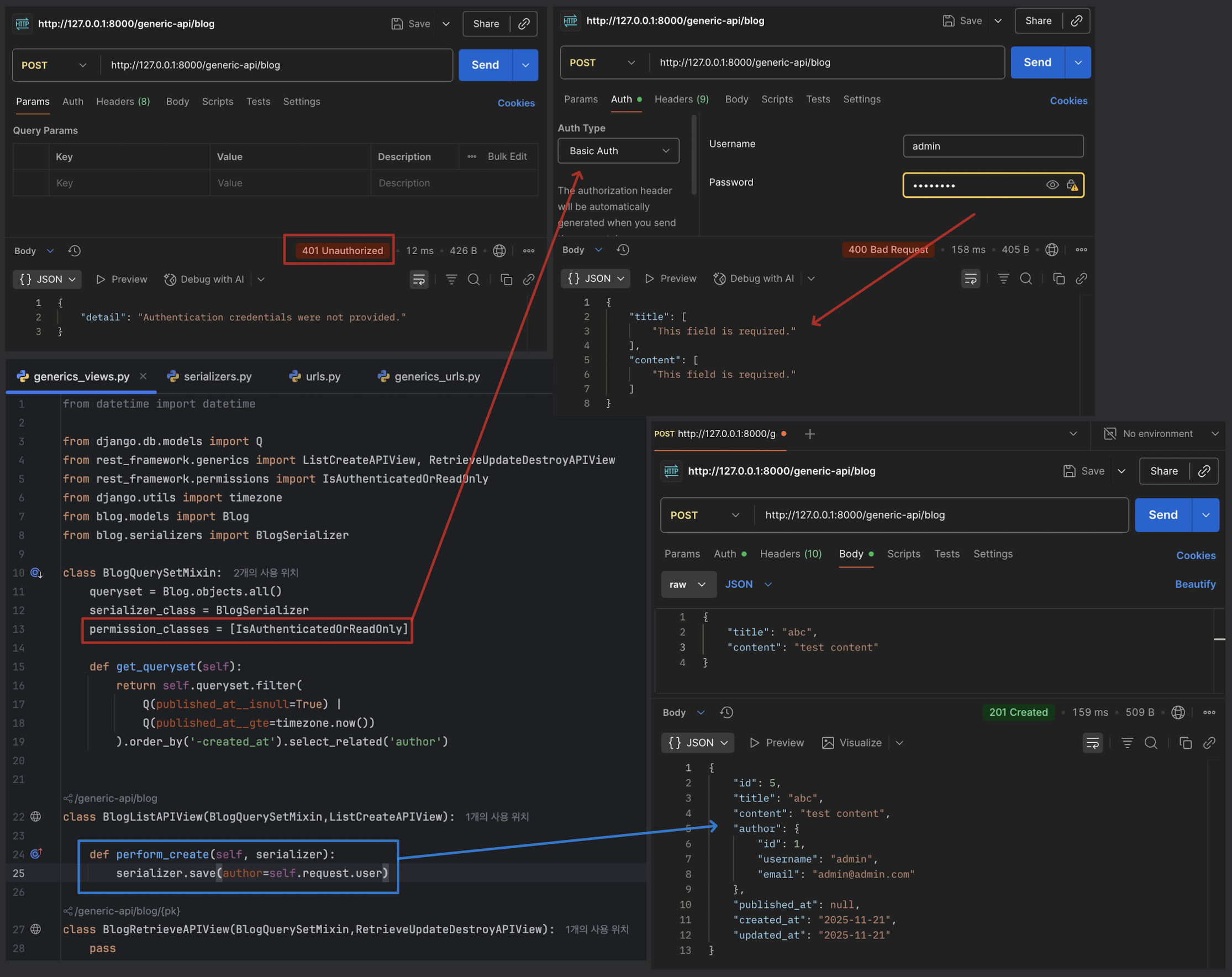
Task: Click the Username field containing admin
Action: (993, 146)
